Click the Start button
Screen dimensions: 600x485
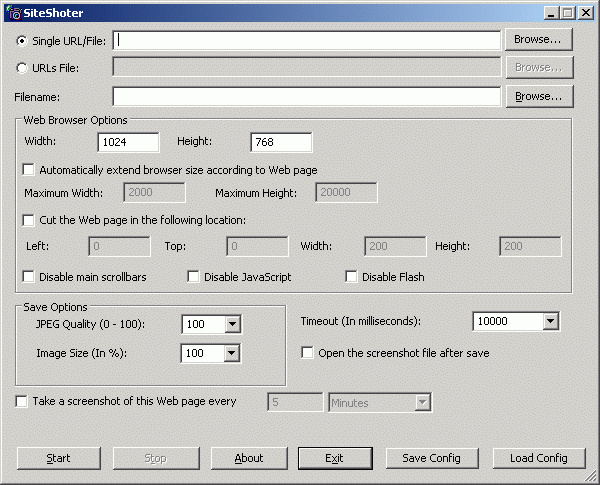(59, 458)
